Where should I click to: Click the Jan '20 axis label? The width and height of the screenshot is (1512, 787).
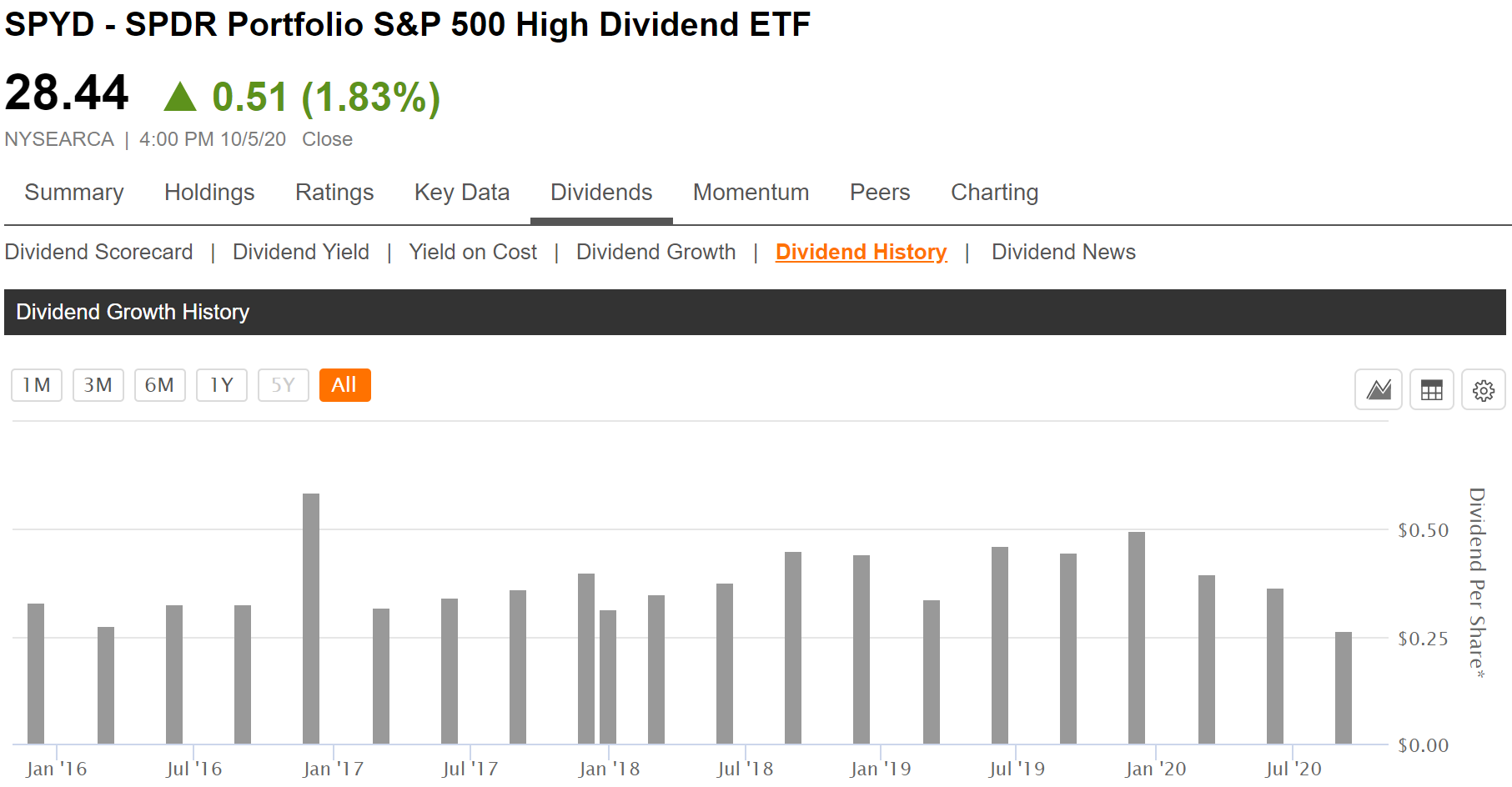[x=1155, y=769]
